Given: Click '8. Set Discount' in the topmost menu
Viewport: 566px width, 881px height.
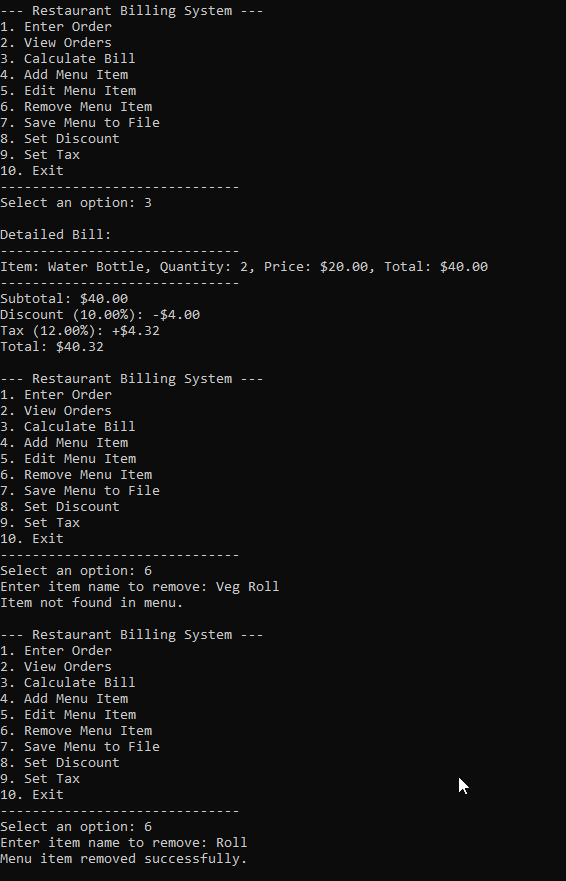Looking at the screenshot, I should pyautogui.click(x=60, y=139).
